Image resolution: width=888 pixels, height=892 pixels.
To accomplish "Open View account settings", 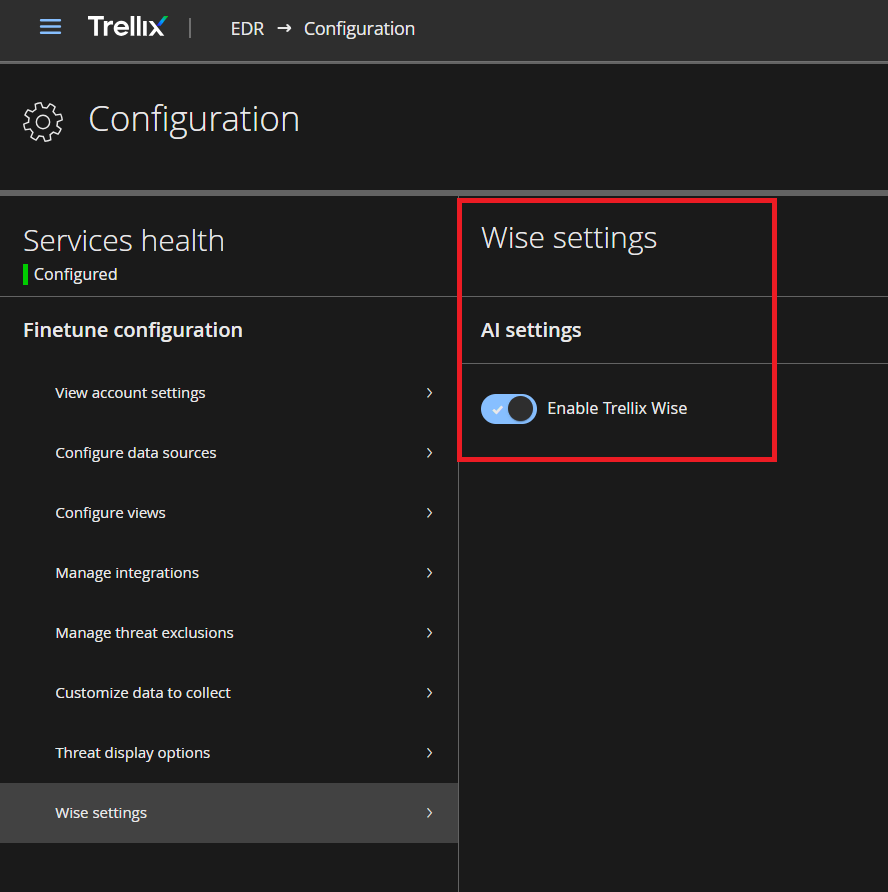I will pos(229,393).
